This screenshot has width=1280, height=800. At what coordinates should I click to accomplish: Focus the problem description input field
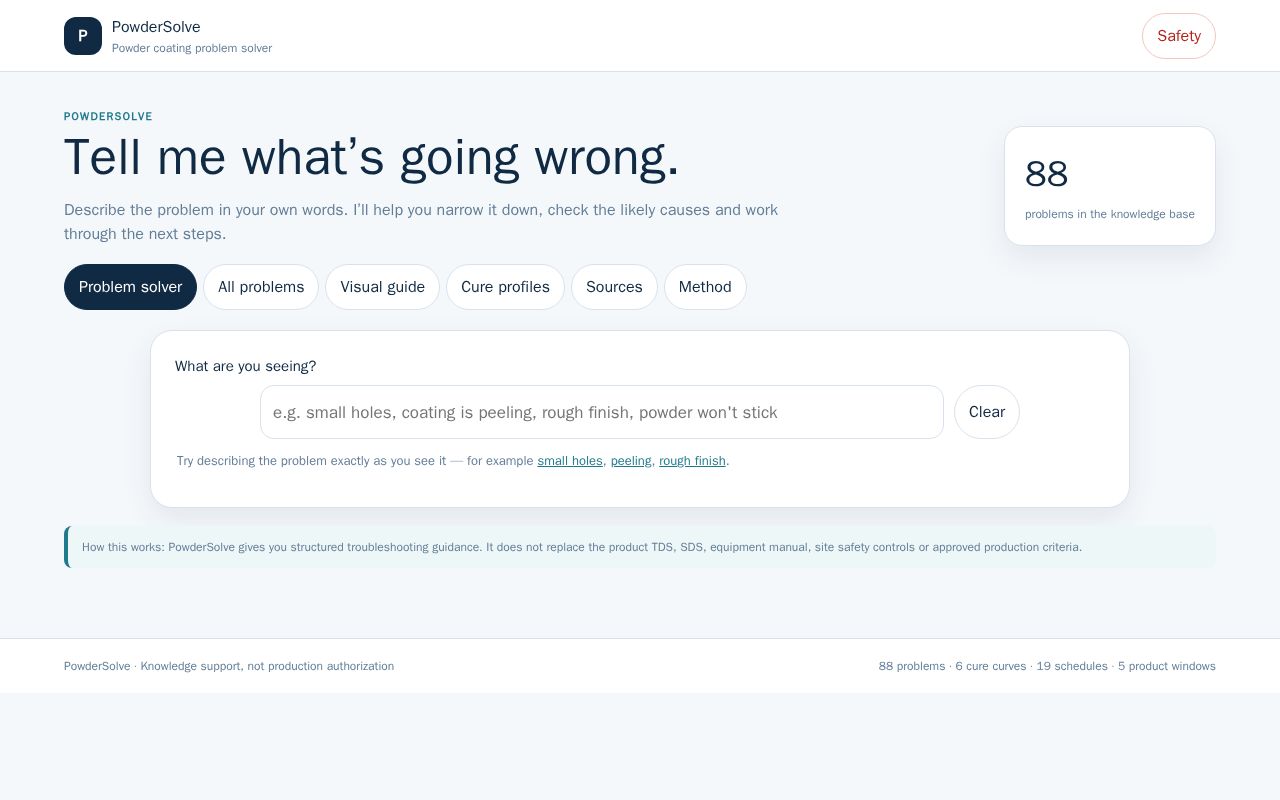point(602,412)
